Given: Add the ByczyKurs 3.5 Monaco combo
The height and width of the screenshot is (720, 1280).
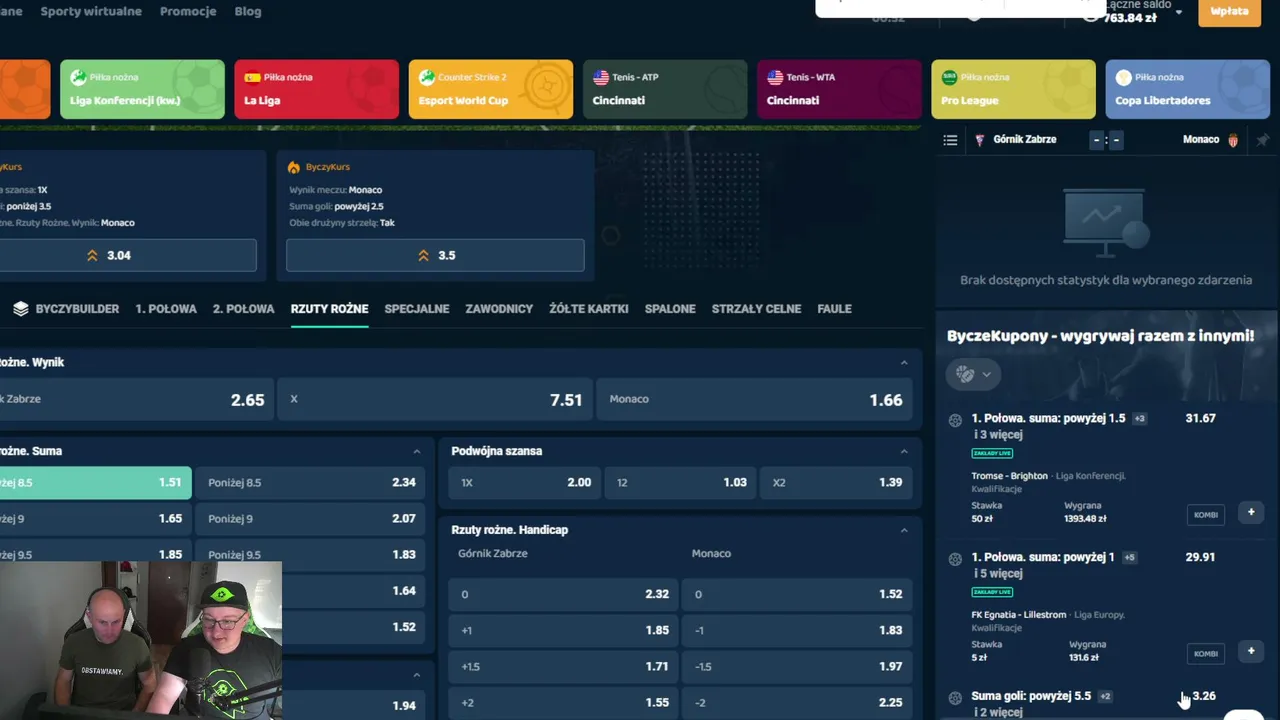Looking at the screenshot, I should coord(435,255).
